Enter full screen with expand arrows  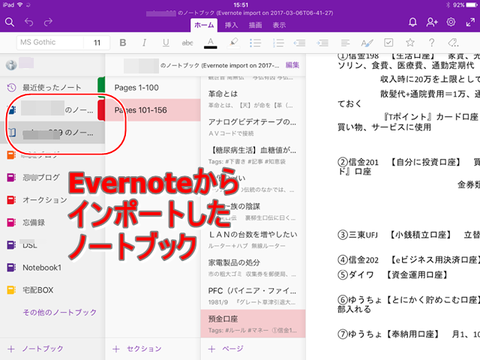pyautogui.click(x=470, y=22)
